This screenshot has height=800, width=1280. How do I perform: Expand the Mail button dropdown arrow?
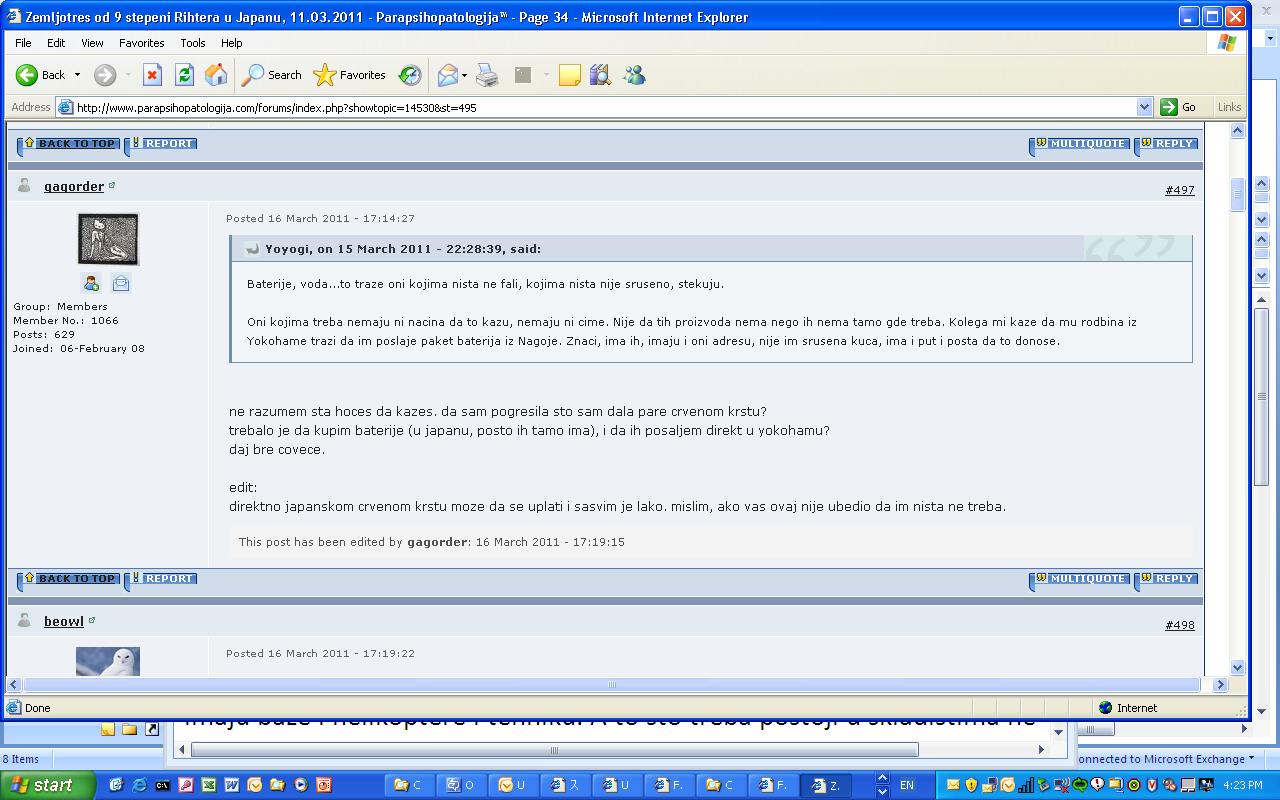(464, 75)
